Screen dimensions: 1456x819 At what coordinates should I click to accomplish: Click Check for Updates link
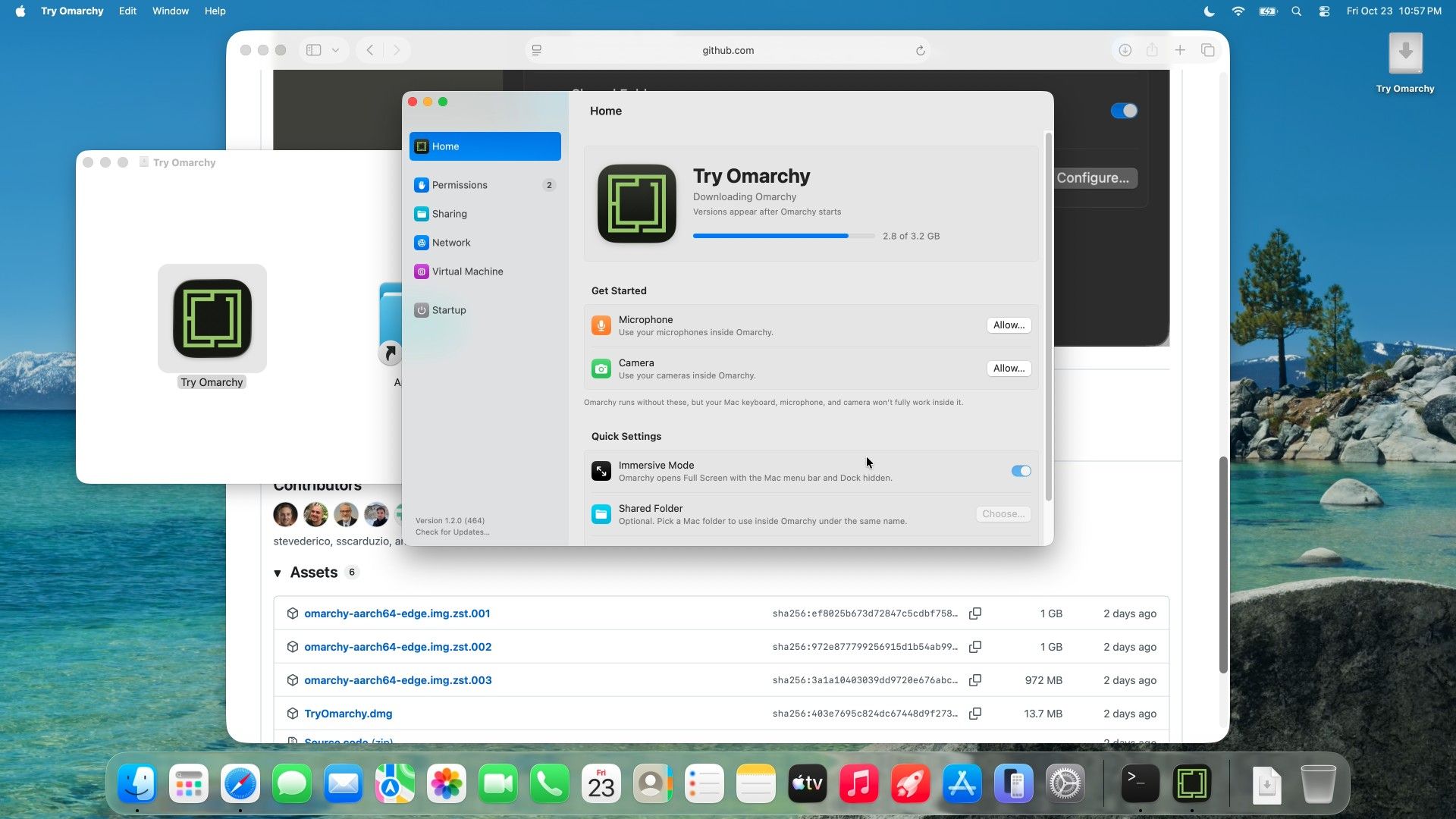tap(452, 532)
